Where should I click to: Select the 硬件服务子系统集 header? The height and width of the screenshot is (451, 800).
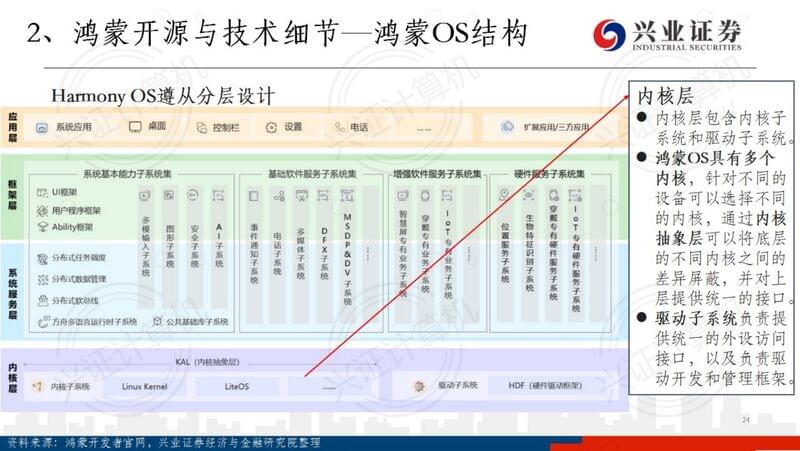point(549,174)
